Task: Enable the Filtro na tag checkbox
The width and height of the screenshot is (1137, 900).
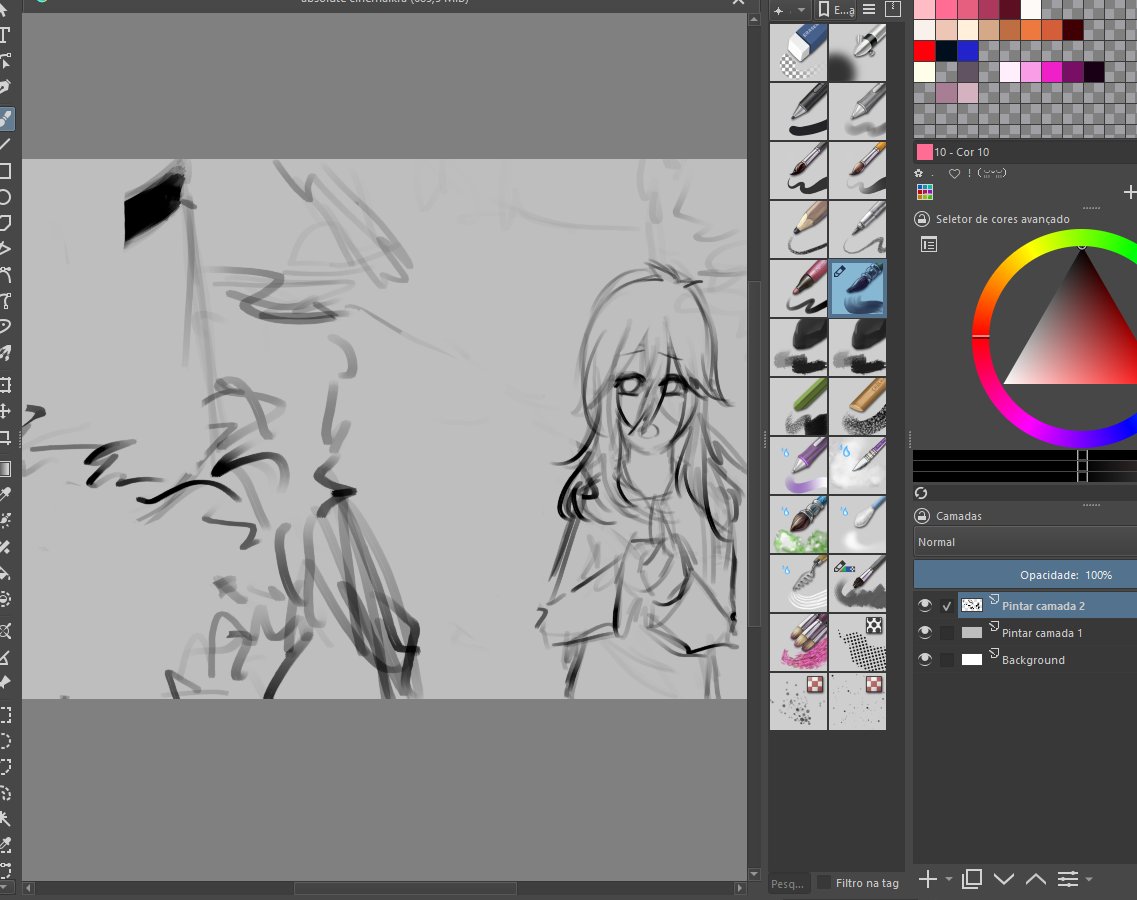Action: [824, 883]
